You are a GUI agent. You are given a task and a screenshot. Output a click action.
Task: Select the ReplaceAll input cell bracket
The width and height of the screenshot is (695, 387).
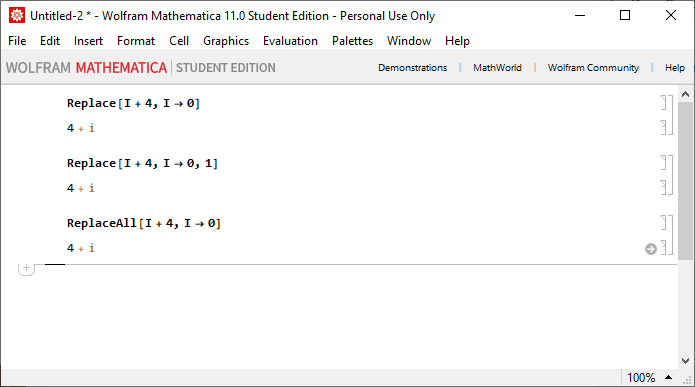(664, 223)
